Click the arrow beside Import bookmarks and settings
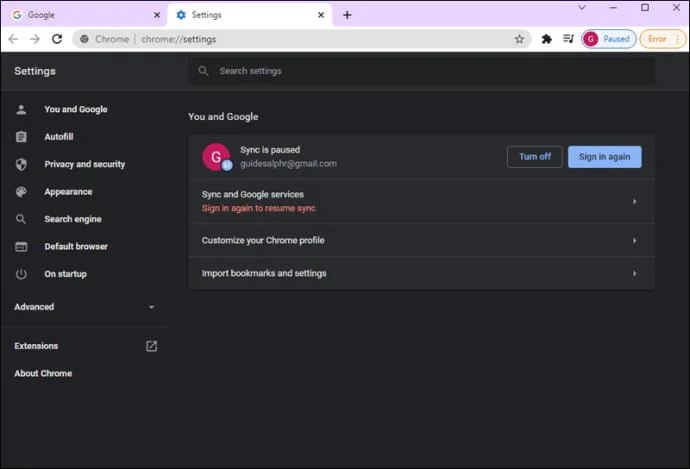 coord(635,274)
